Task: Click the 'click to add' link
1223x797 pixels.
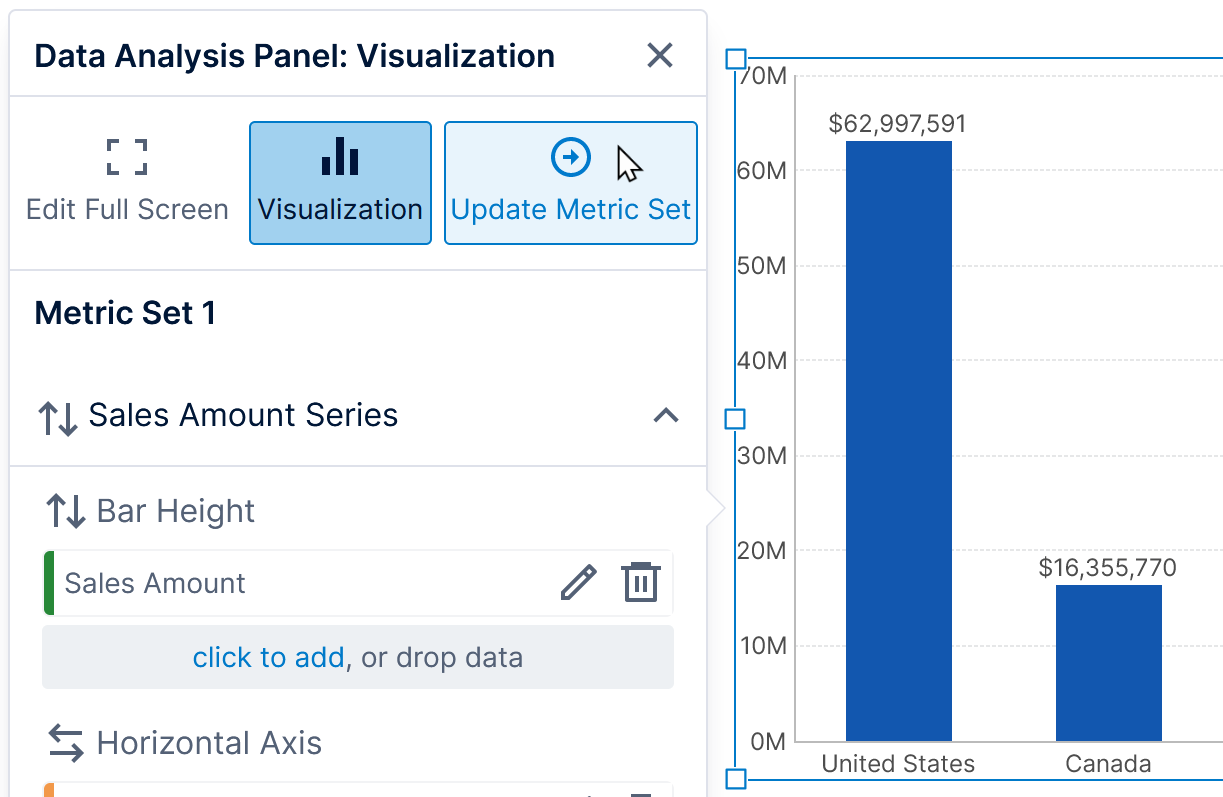Action: coord(268,657)
